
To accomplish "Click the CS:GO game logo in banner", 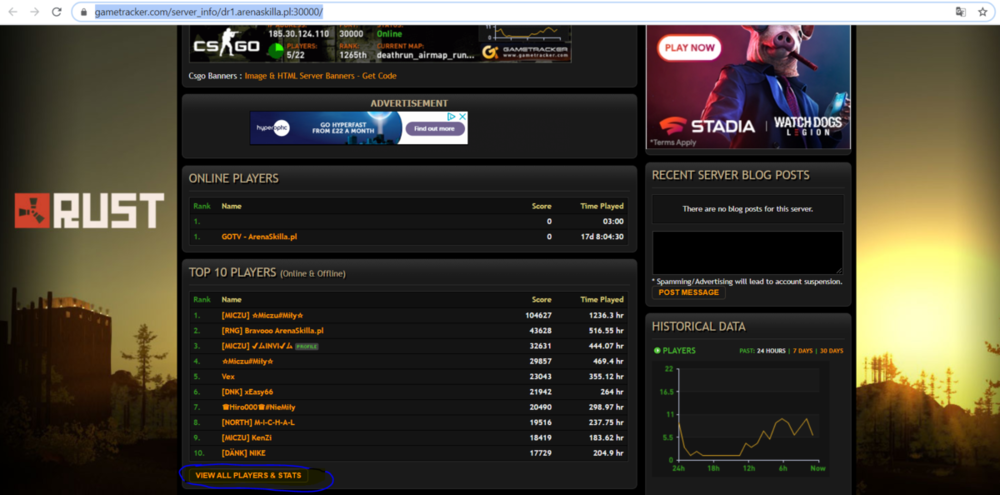I will click(x=226, y=45).
